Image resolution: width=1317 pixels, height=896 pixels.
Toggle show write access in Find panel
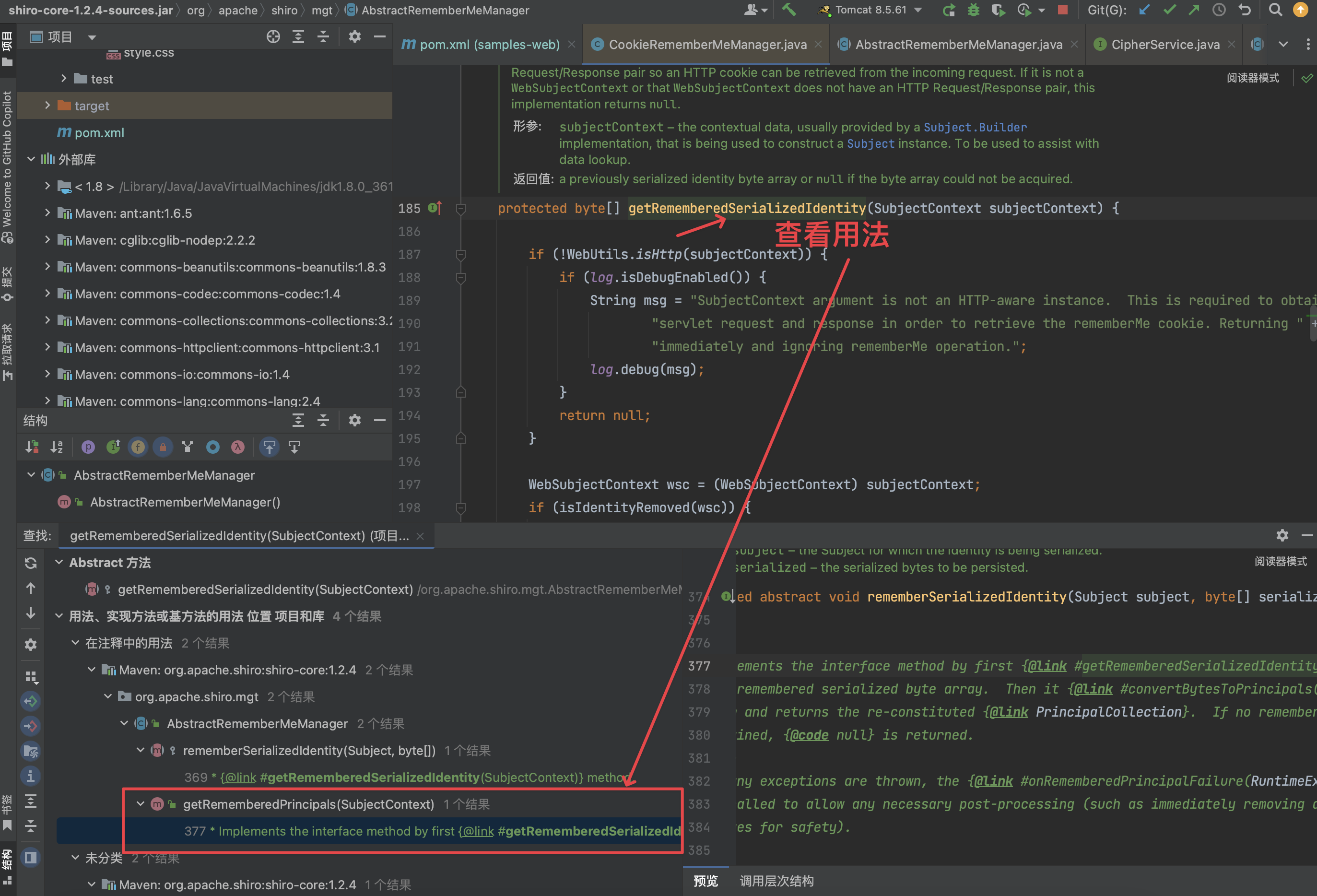[31, 726]
